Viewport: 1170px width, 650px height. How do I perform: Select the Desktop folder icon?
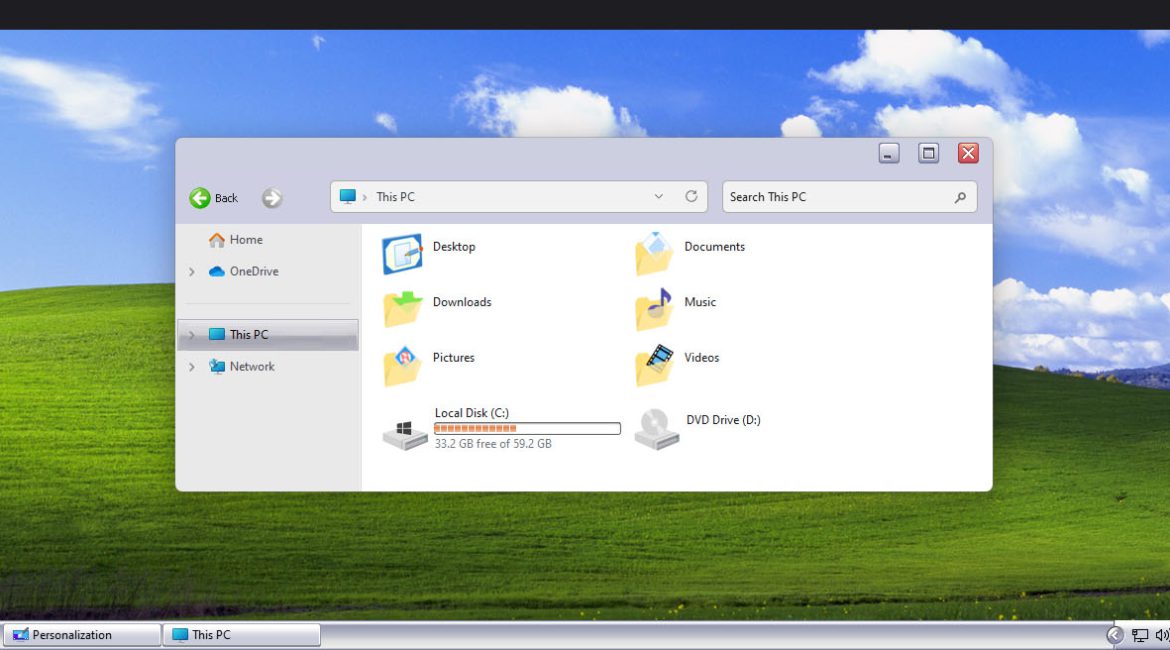click(402, 254)
